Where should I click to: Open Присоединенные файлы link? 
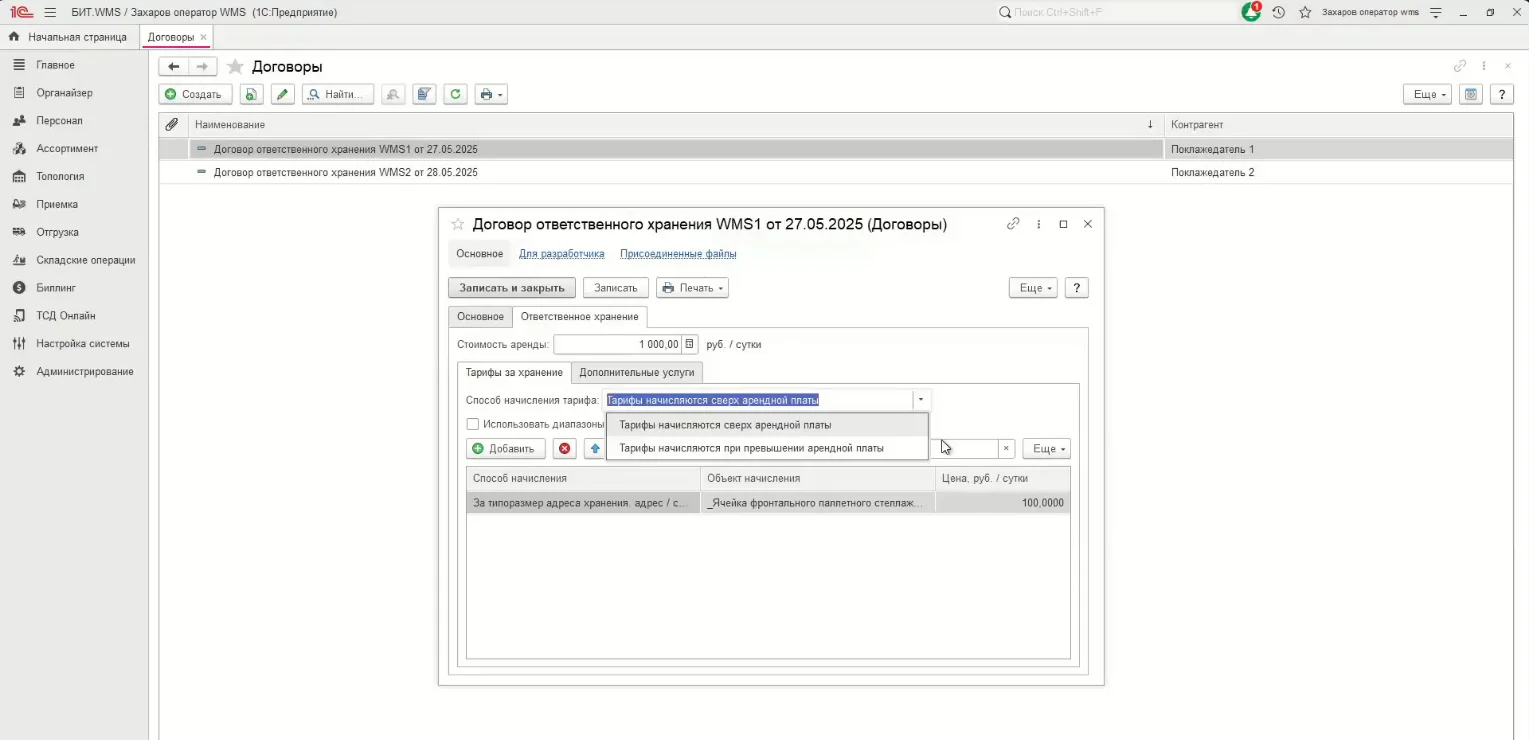pyautogui.click(x=678, y=254)
